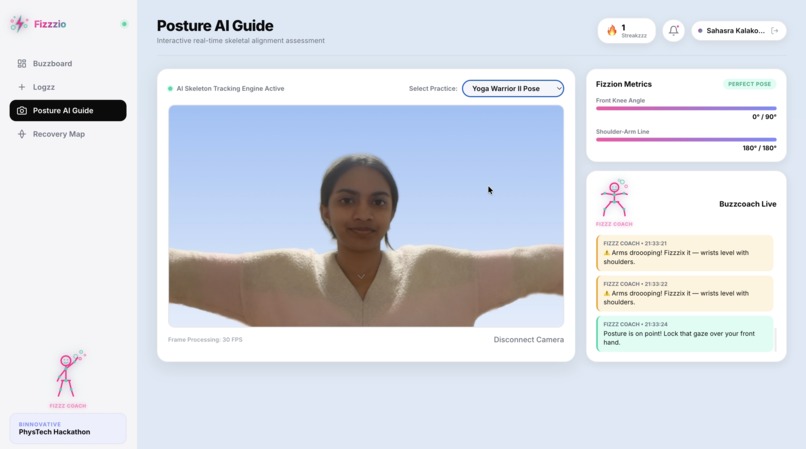Click the 'Fizzion Metrics' heading

624,84
